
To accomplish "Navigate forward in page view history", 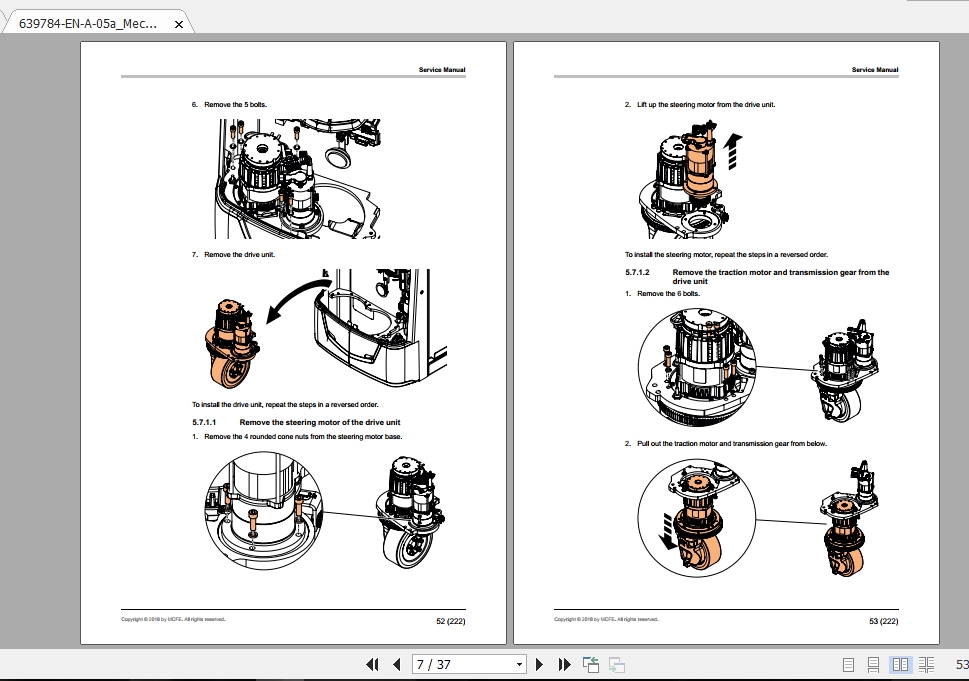I will [617, 664].
